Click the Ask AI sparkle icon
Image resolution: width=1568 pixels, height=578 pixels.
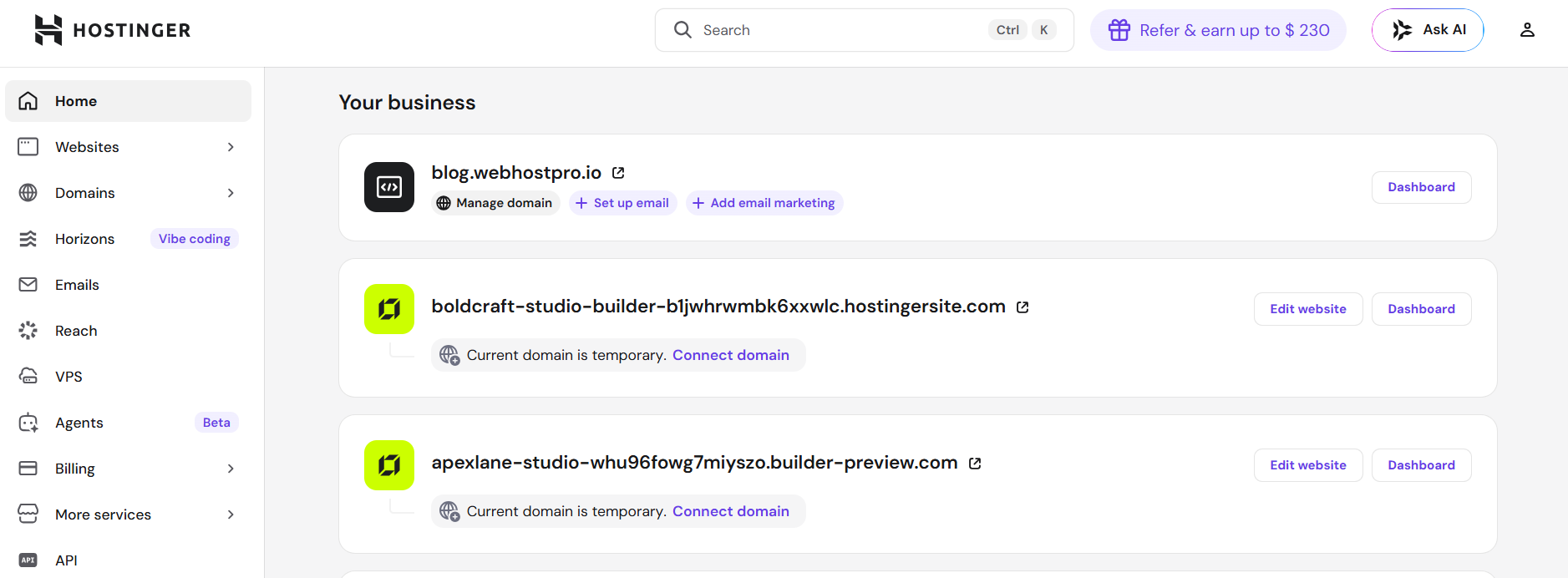tap(1403, 30)
